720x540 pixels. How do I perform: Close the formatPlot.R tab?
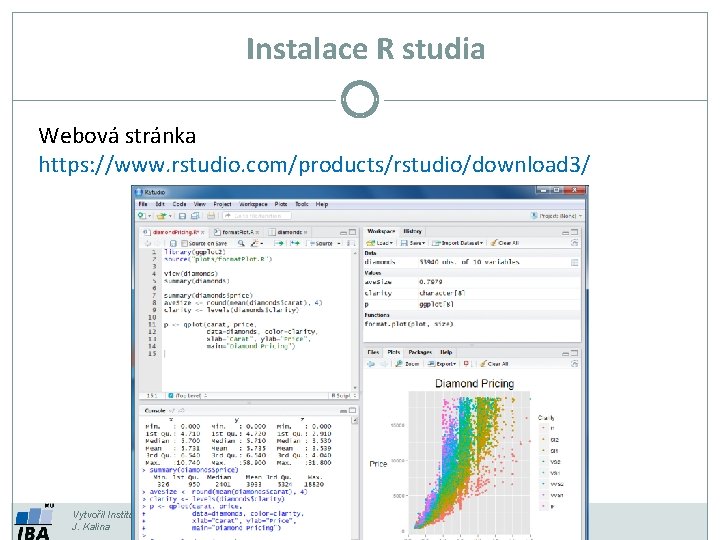tap(258, 232)
